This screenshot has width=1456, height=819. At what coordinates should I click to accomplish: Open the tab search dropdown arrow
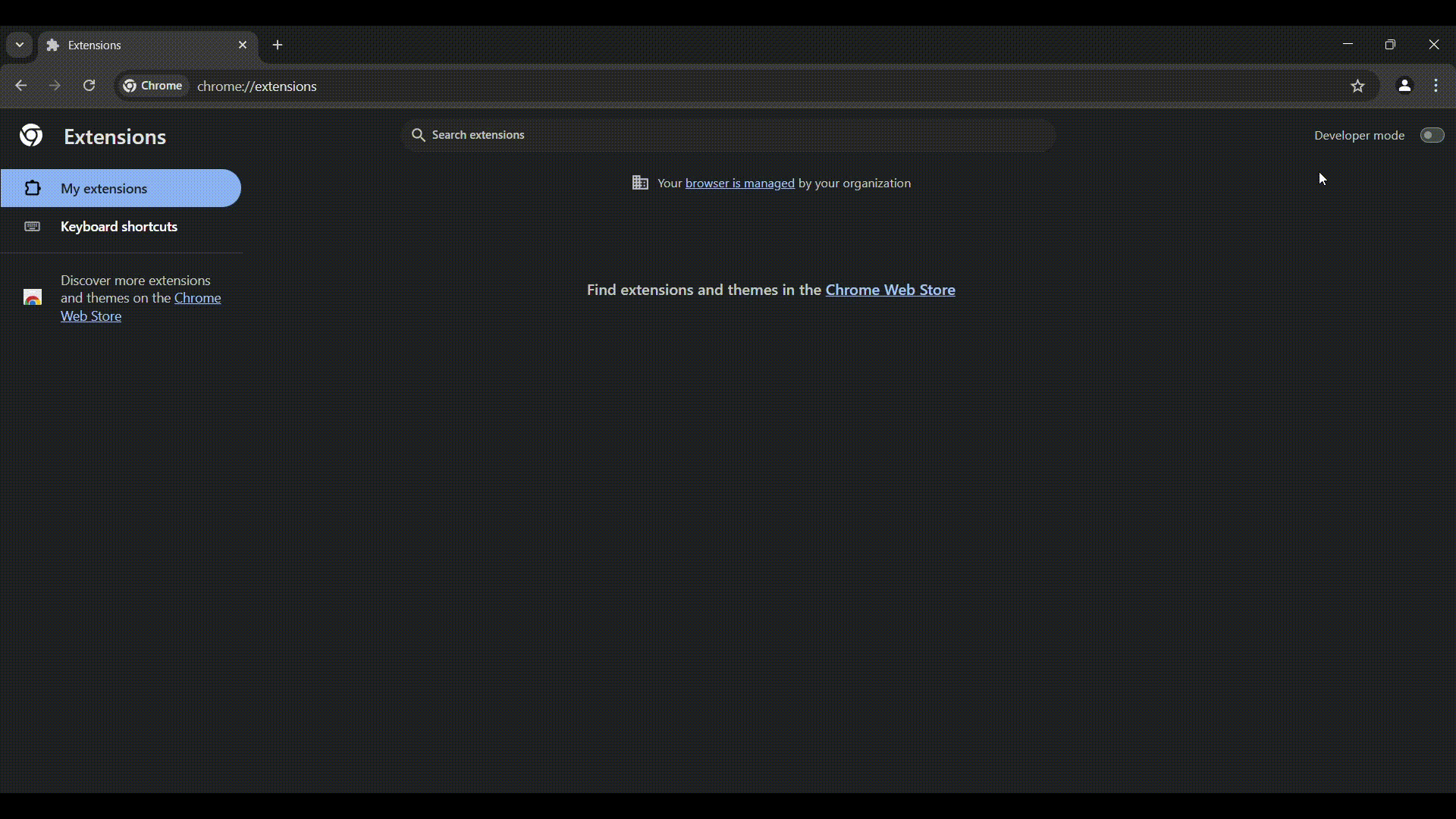coord(20,45)
